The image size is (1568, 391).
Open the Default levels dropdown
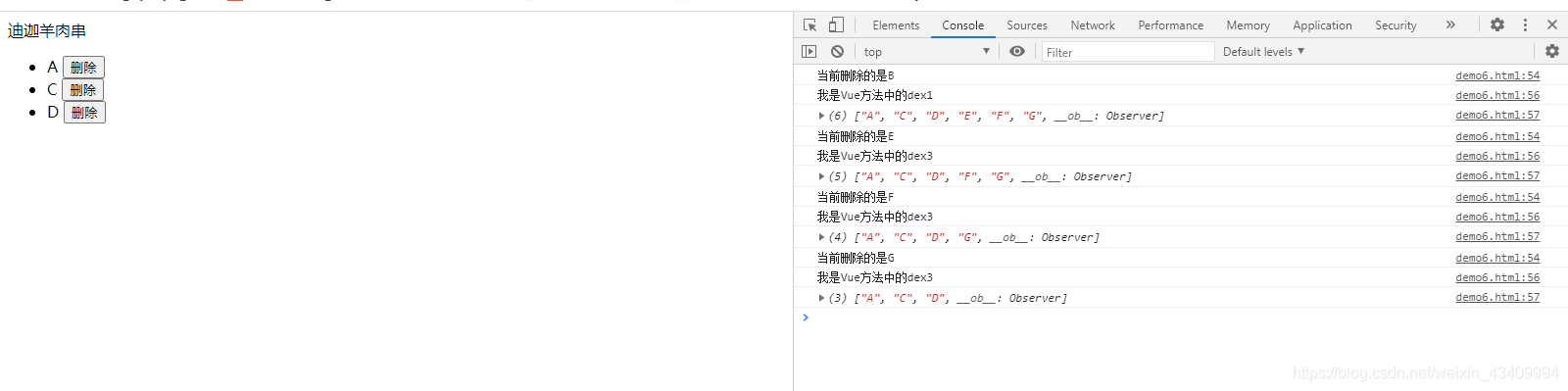pos(1263,51)
